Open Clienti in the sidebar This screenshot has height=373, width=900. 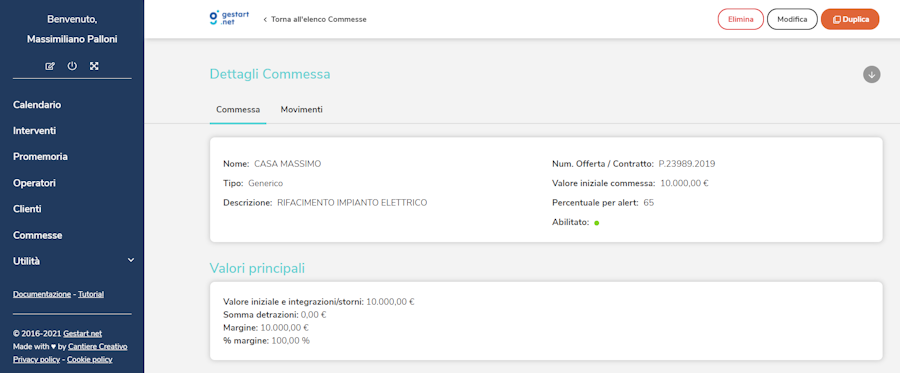[x=27, y=209]
